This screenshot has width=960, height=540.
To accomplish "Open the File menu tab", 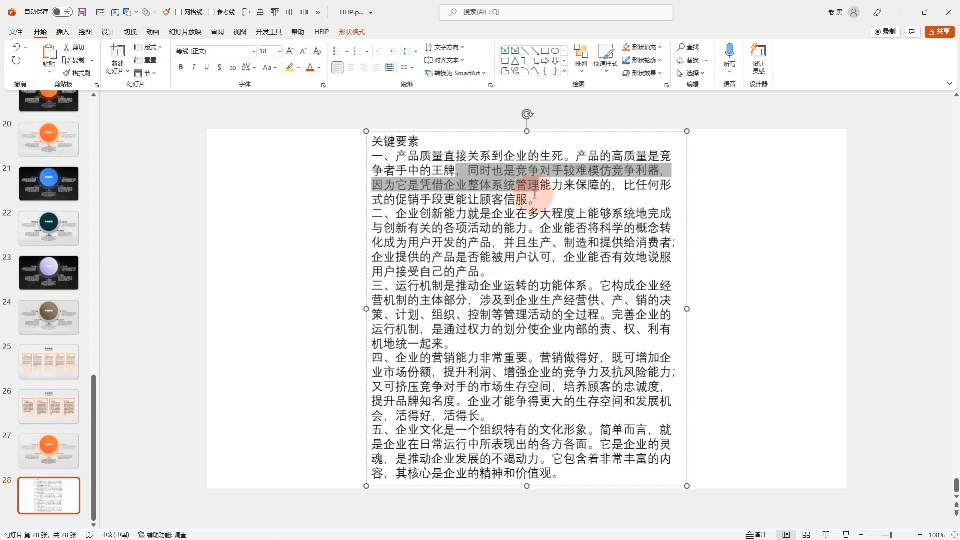I will (x=16, y=32).
